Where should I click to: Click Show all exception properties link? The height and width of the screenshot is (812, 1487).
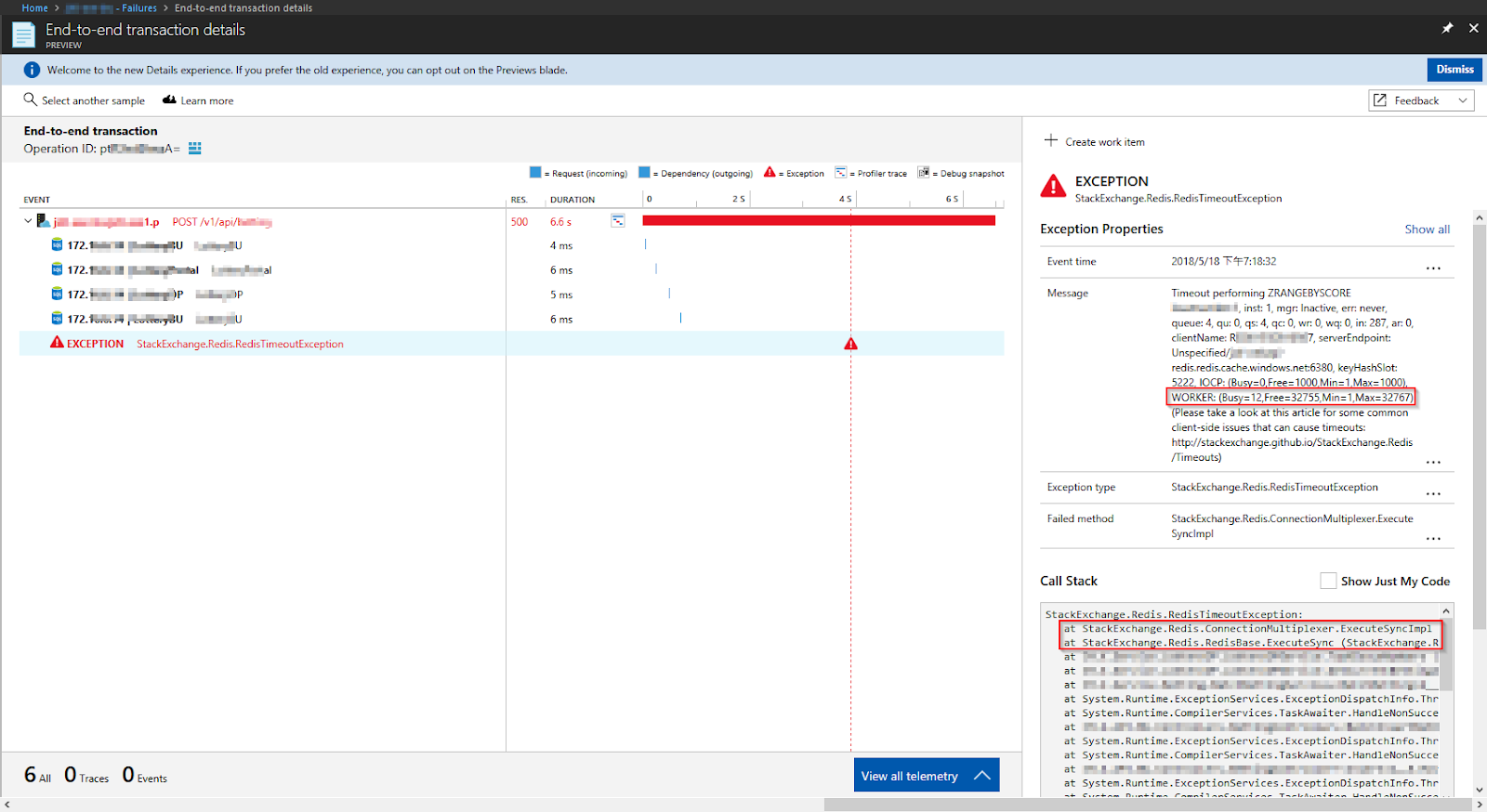(x=1427, y=229)
